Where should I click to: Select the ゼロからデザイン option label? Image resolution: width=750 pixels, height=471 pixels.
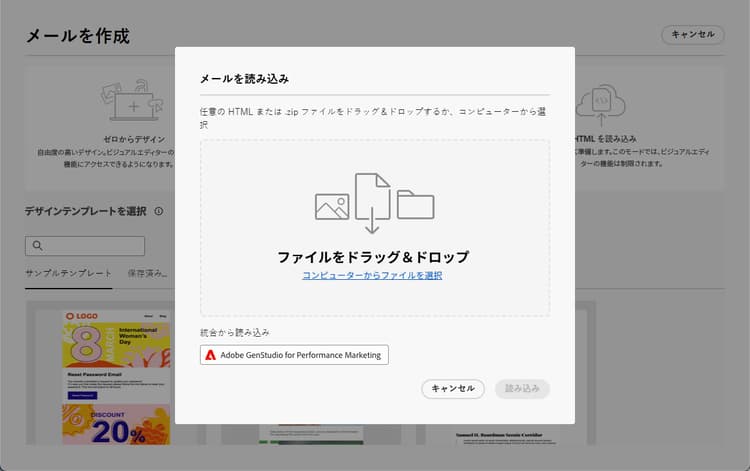[134, 139]
